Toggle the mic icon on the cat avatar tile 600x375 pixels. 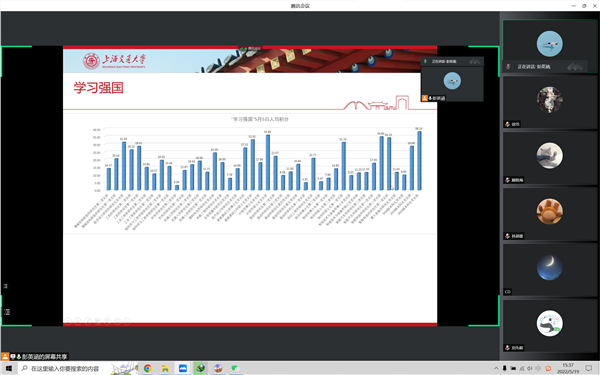click(507, 180)
